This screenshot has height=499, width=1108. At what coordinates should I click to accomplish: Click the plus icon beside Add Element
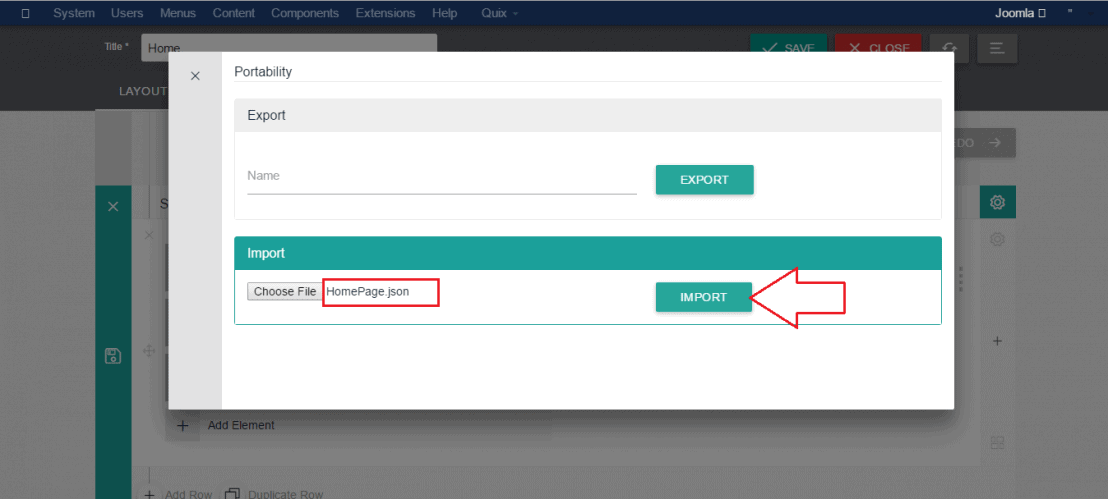pyautogui.click(x=182, y=425)
